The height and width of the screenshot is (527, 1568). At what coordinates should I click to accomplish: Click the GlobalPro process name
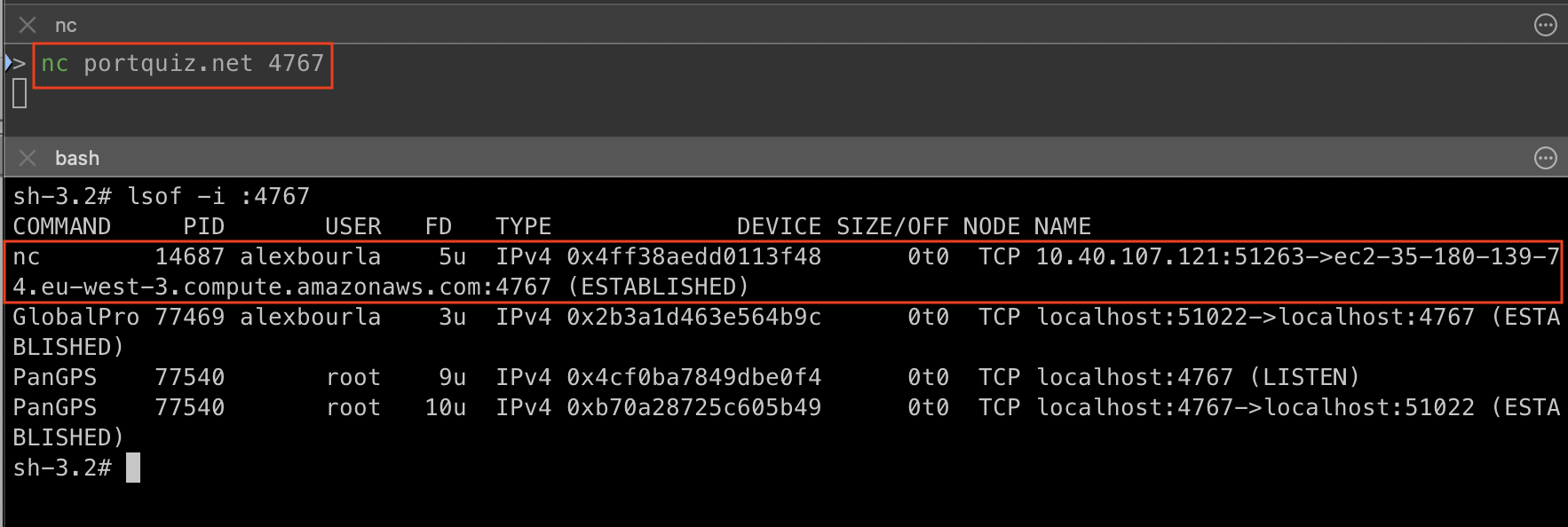click(x=75, y=318)
